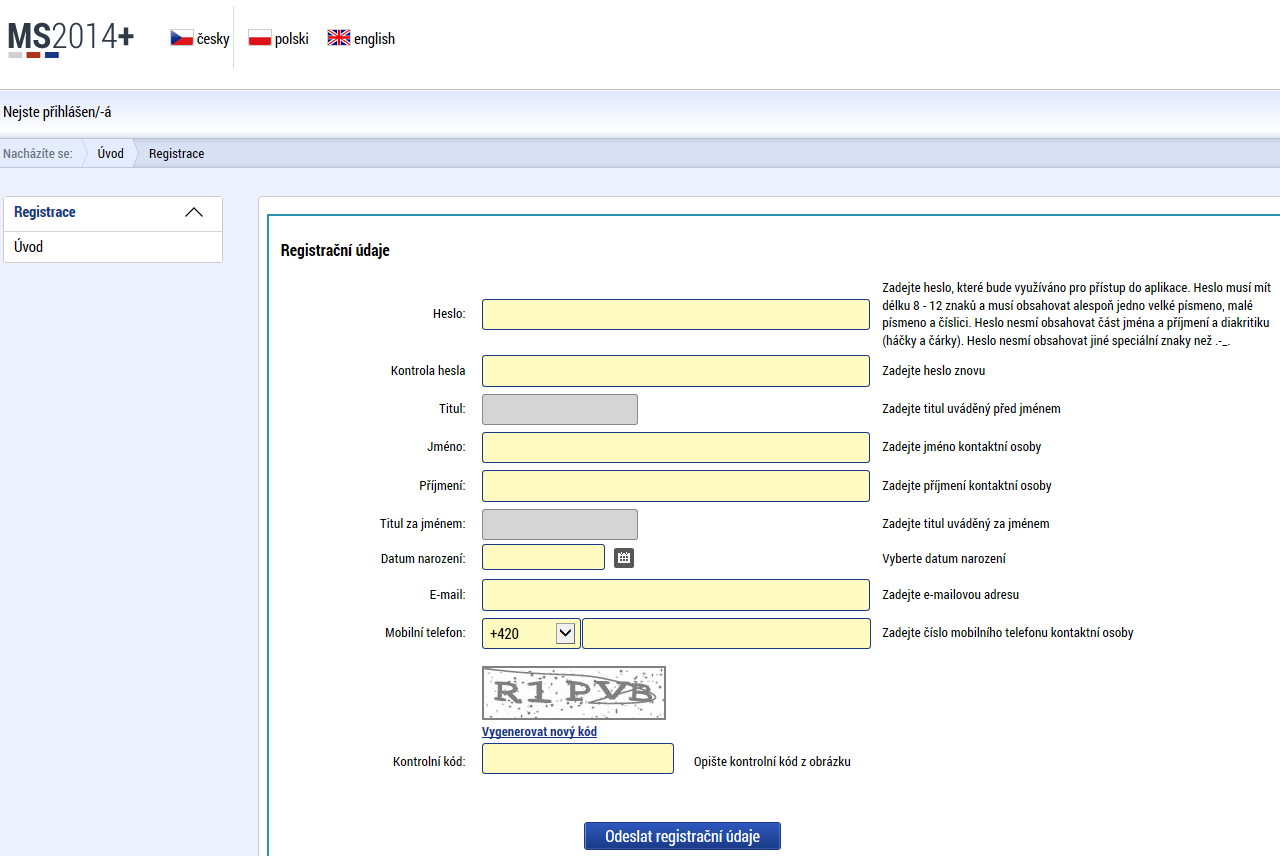Click the Registrace sidebar header

point(113,213)
